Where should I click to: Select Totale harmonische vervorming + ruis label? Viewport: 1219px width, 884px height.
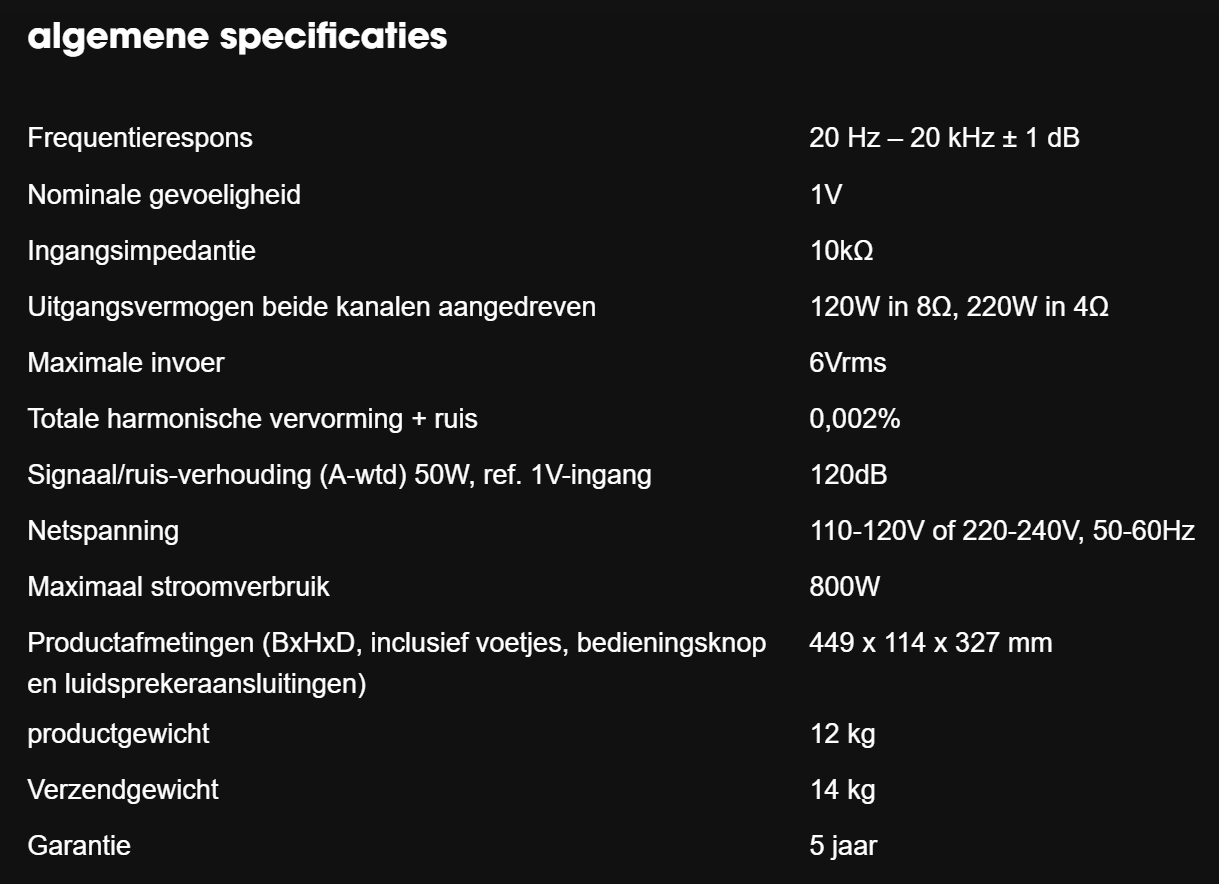pos(252,418)
